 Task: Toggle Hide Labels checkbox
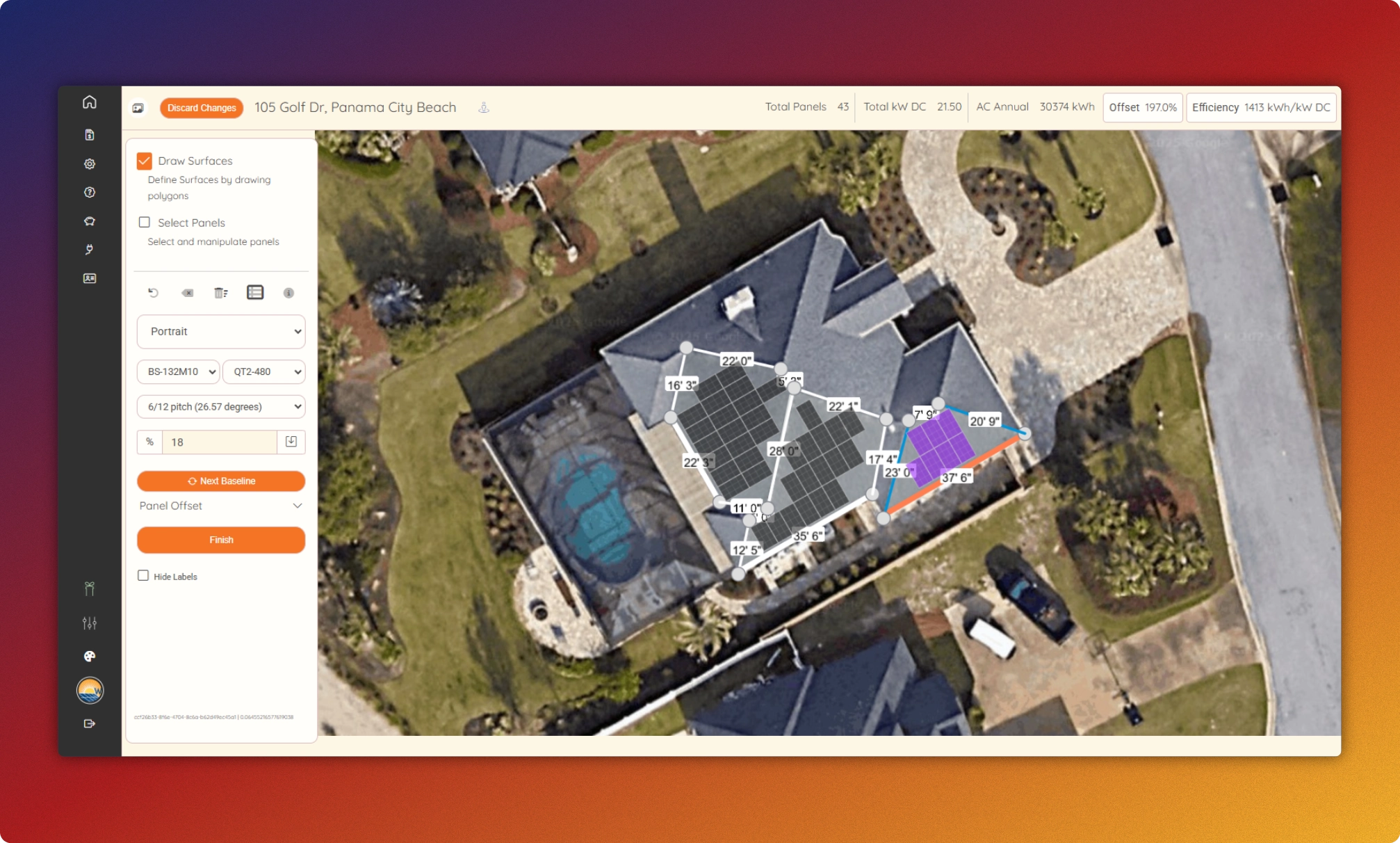click(x=143, y=575)
